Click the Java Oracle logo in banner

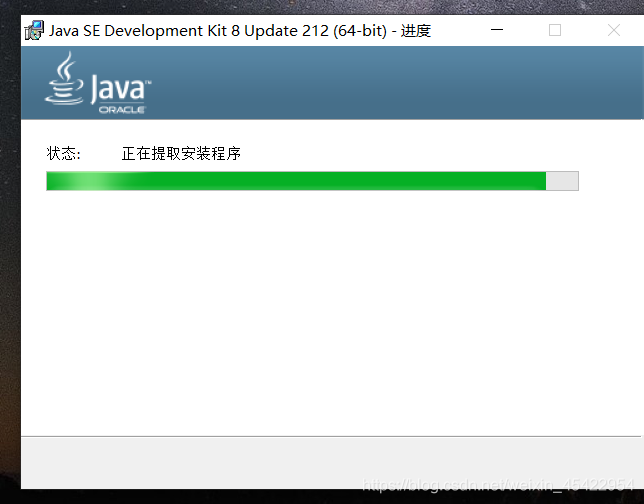[98, 83]
